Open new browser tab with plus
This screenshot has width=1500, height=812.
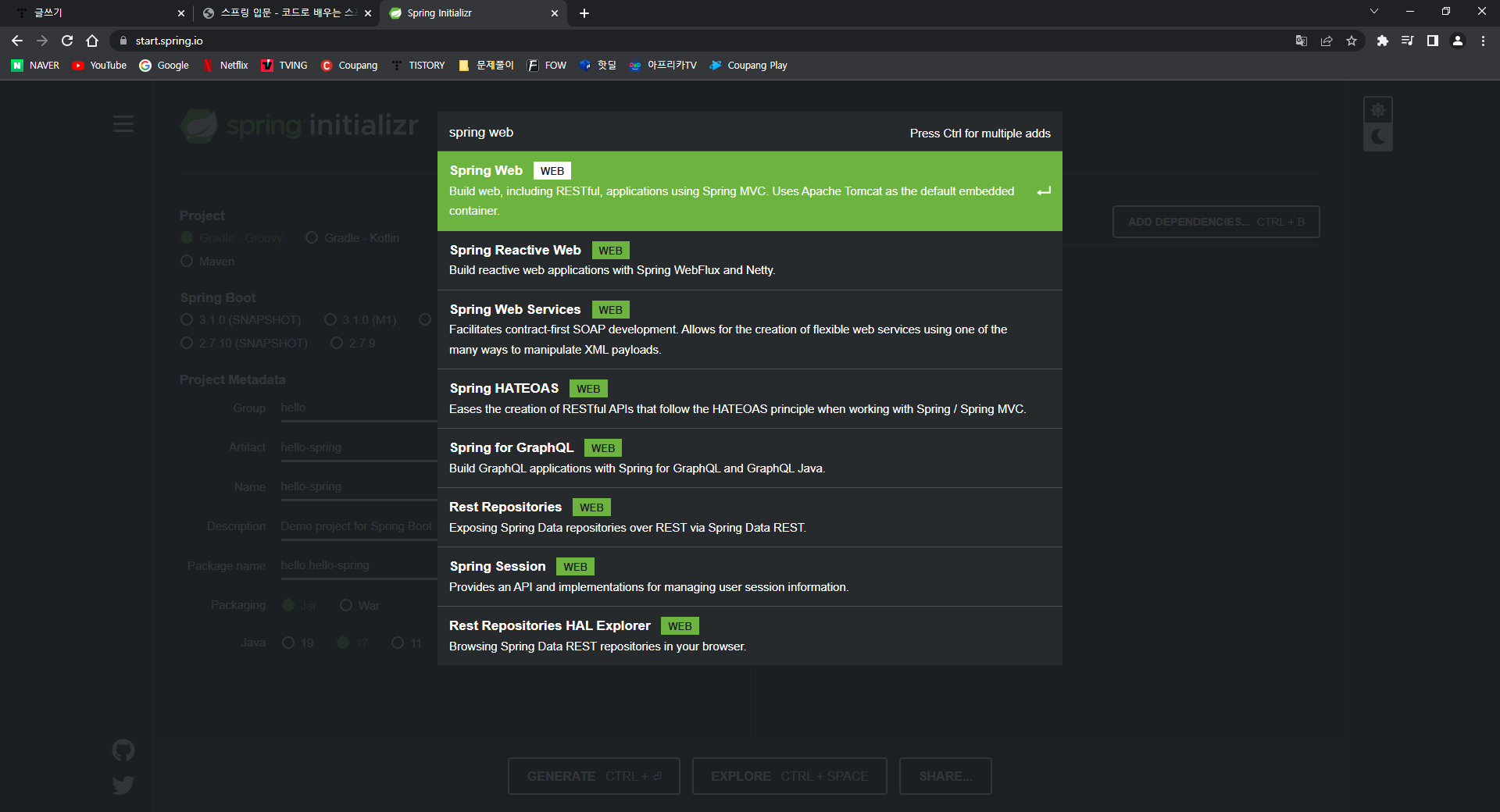click(584, 13)
